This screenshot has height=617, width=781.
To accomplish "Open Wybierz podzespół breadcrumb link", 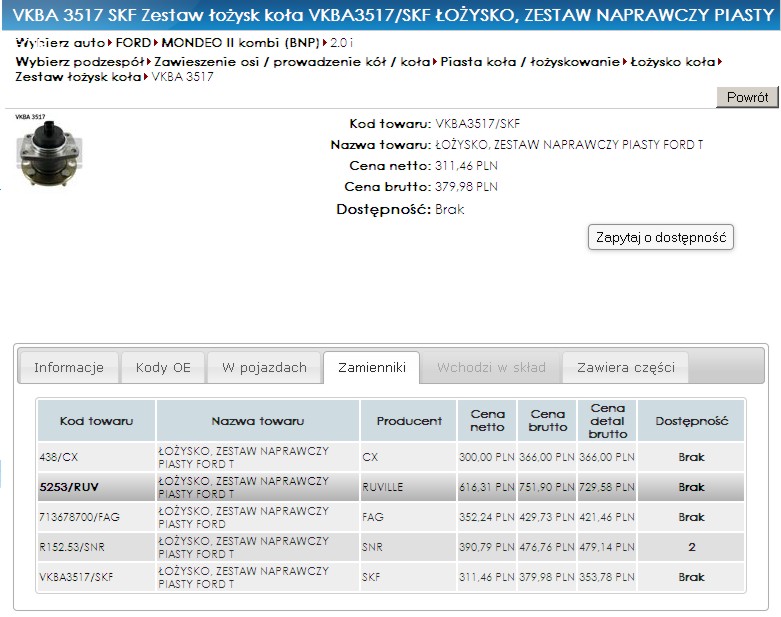I will point(80,62).
